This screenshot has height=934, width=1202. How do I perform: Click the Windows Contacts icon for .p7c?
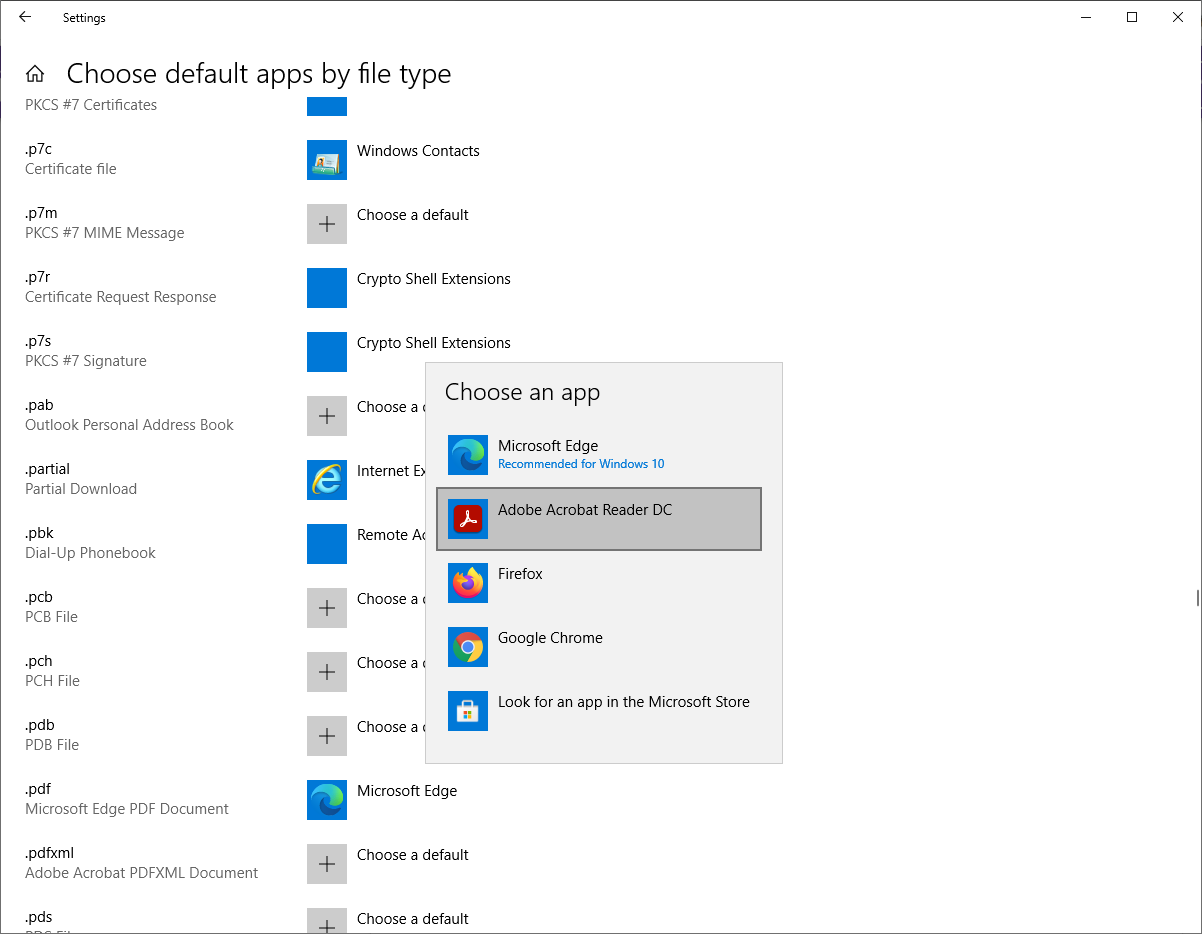tap(327, 160)
